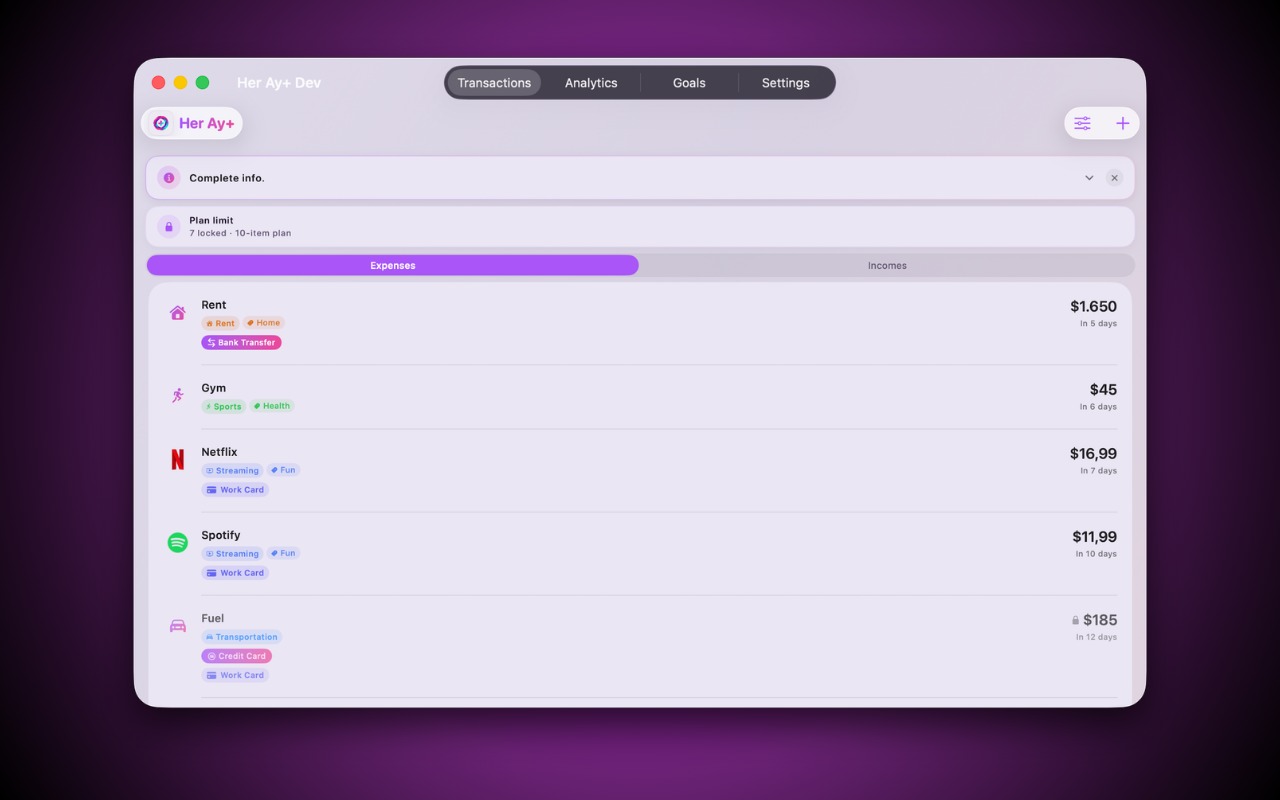The image size is (1280, 800).
Task: Select the Incomes segment
Action: [x=887, y=266]
